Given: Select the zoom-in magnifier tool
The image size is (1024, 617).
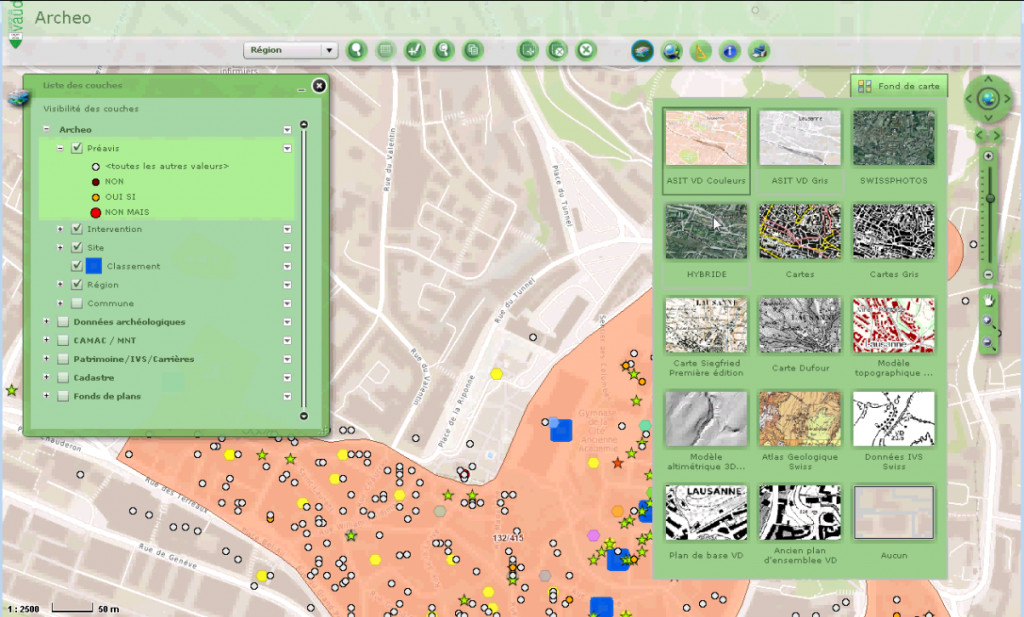Looking at the screenshot, I should pyautogui.click(x=989, y=321).
